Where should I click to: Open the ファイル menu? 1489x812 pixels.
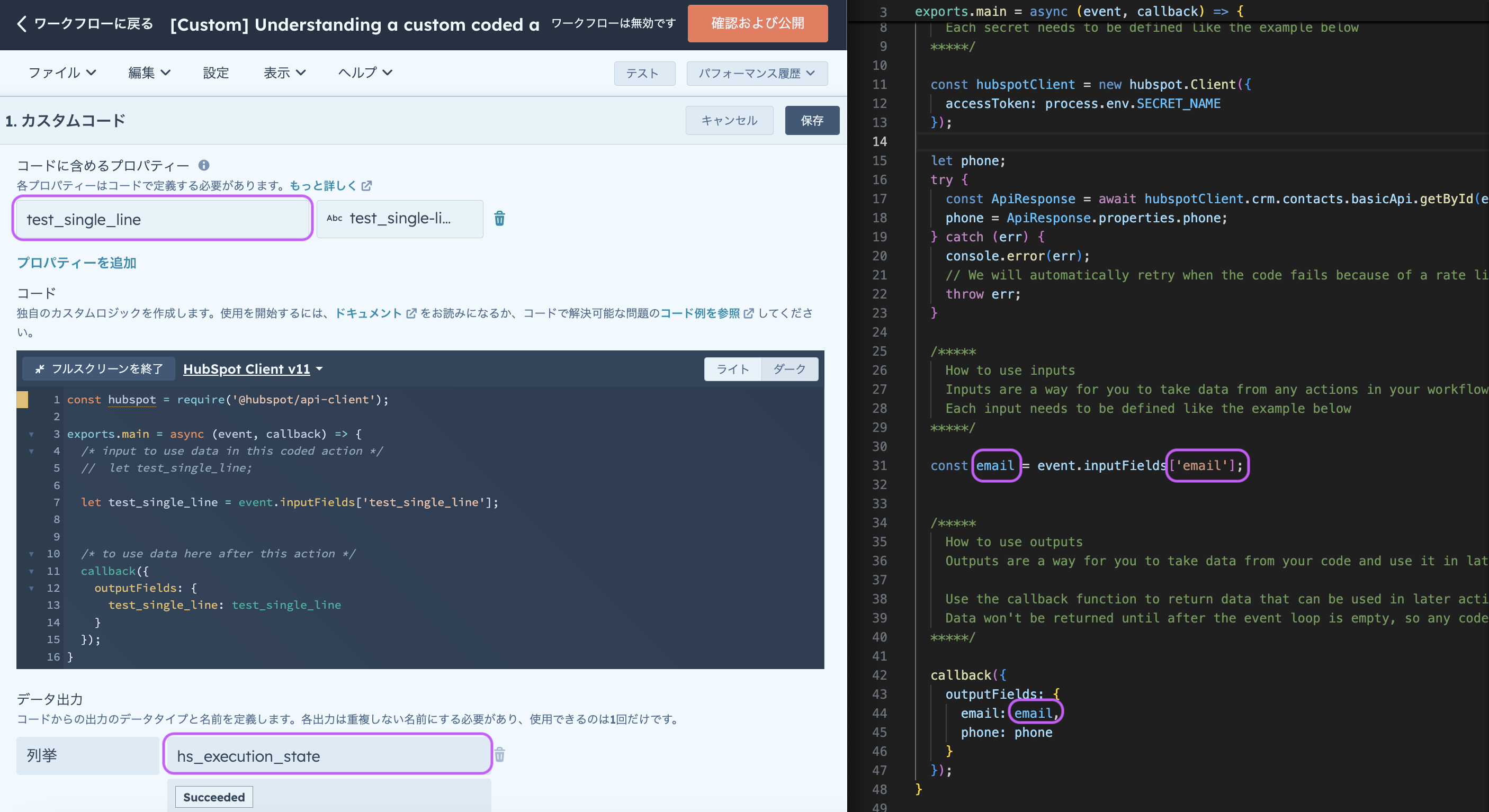[62, 73]
